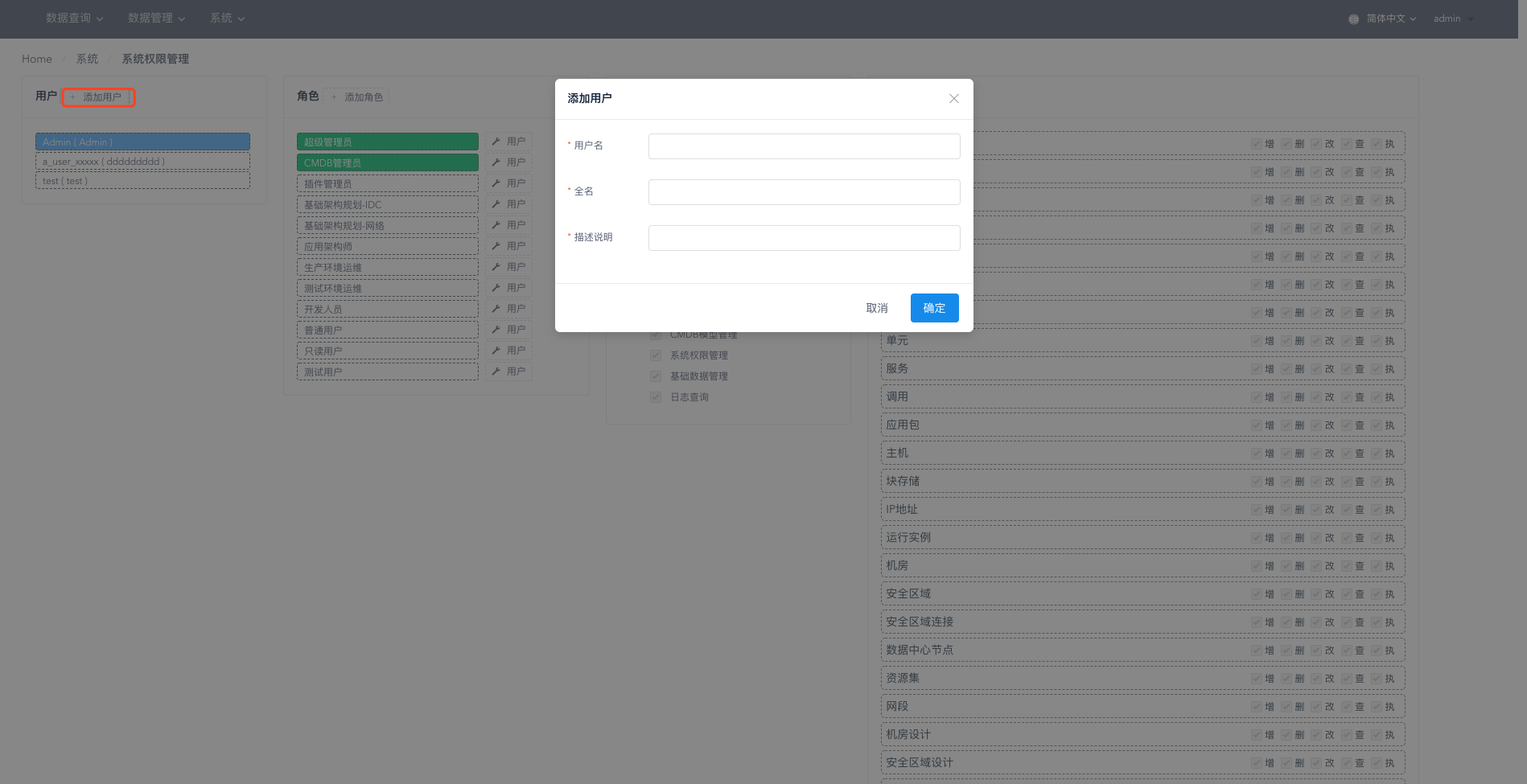This screenshot has width=1527, height=784.
Task: Select test ( test ) user row
Action: pos(142,181)
